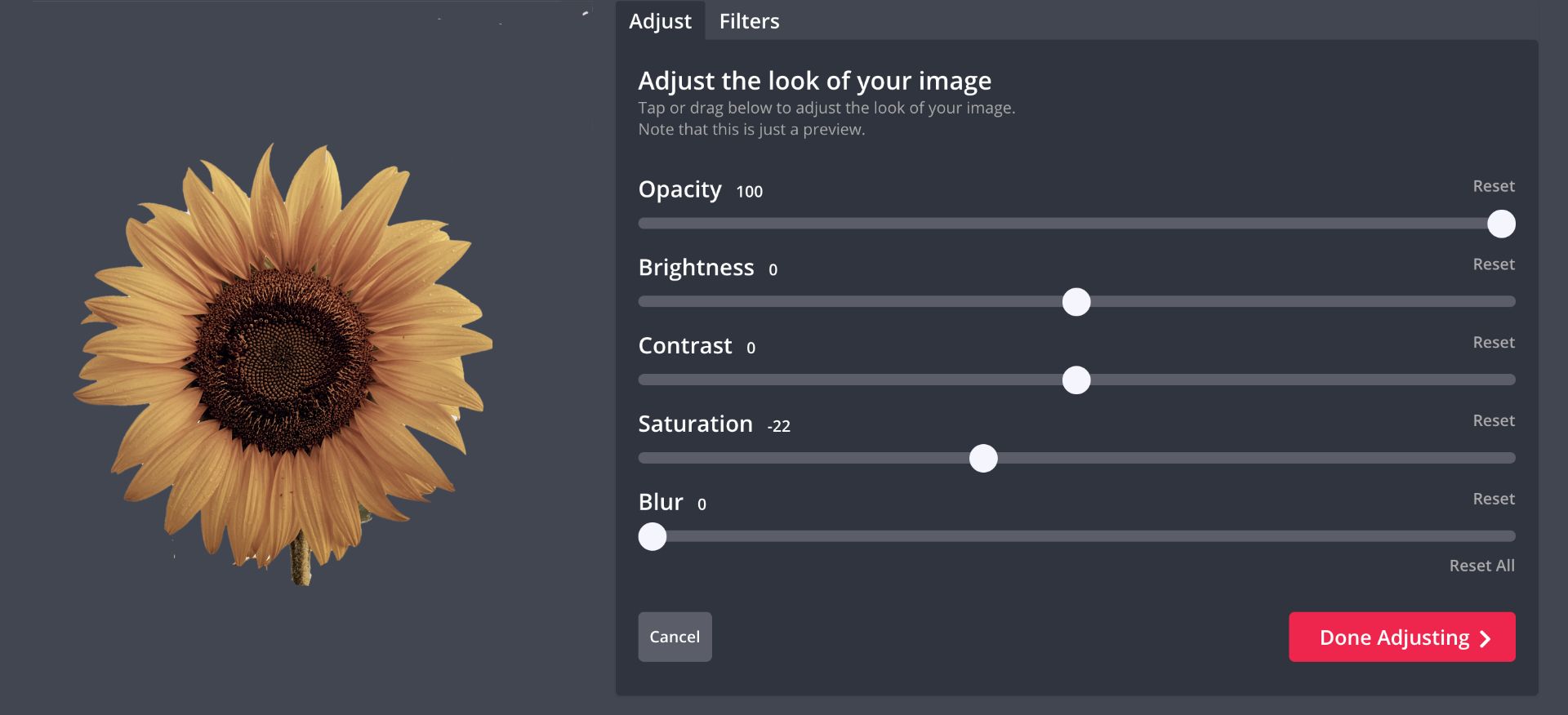Switch to the Filters tab
Viewport: 1568px width, 715px height.
(x=749, y=21)
